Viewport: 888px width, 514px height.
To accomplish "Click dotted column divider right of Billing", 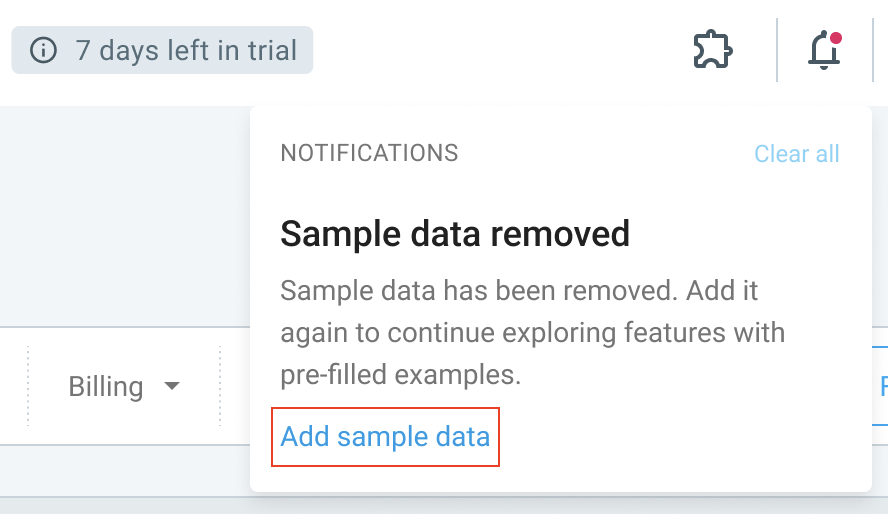I will click(x=220, y=386).
